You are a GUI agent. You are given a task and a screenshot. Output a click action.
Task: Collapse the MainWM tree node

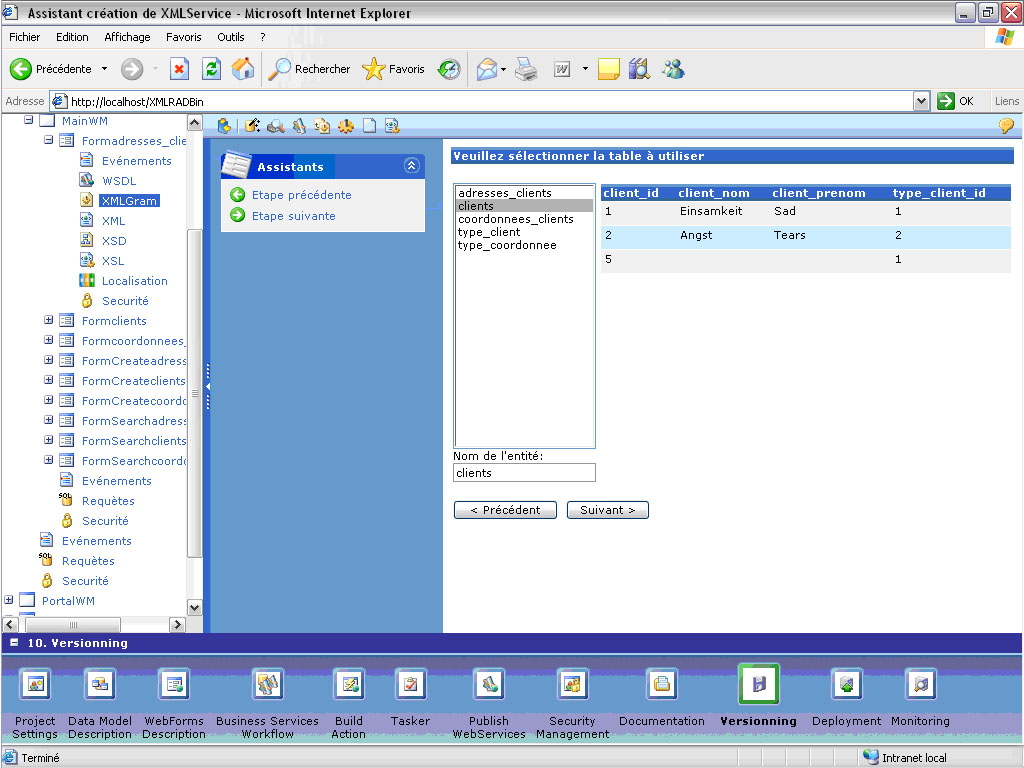[x=29, y=120]
